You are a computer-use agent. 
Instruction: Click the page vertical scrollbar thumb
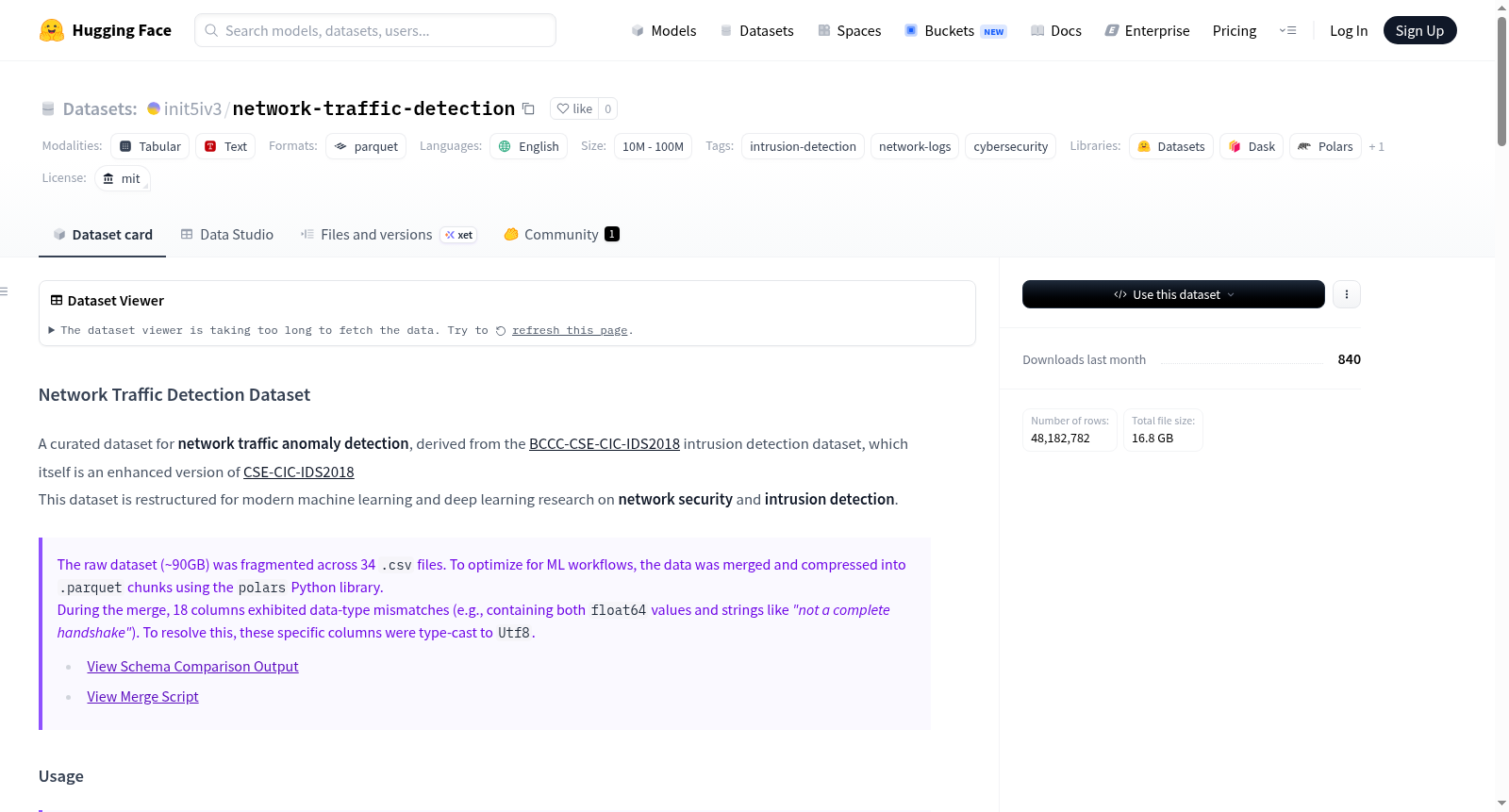(x=1501, y=81)
